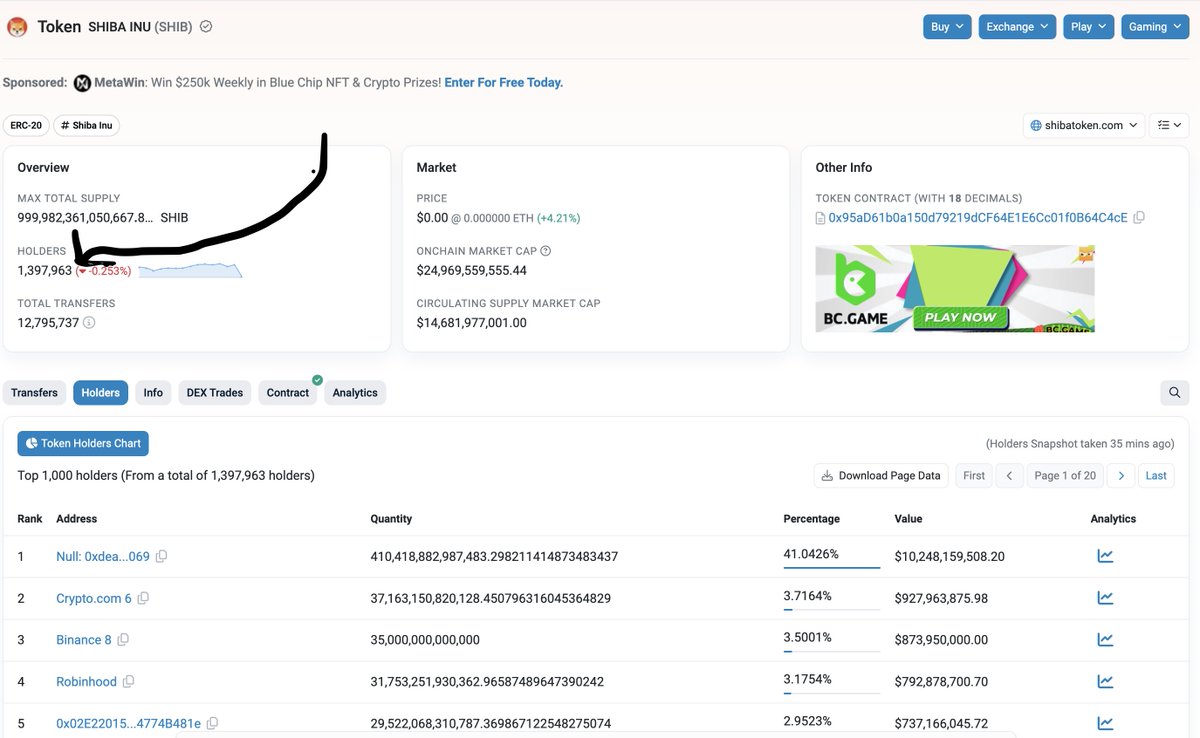Click the Shiba Inu token logo

tap(17, 27)
